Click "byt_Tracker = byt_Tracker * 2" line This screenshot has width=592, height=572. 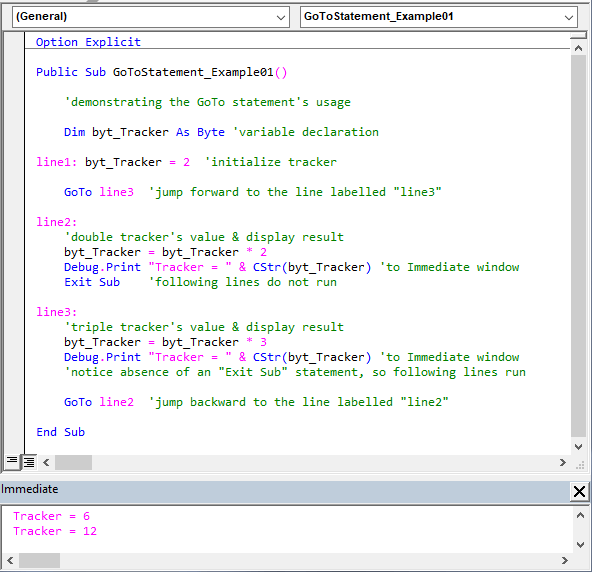(165, 252)
